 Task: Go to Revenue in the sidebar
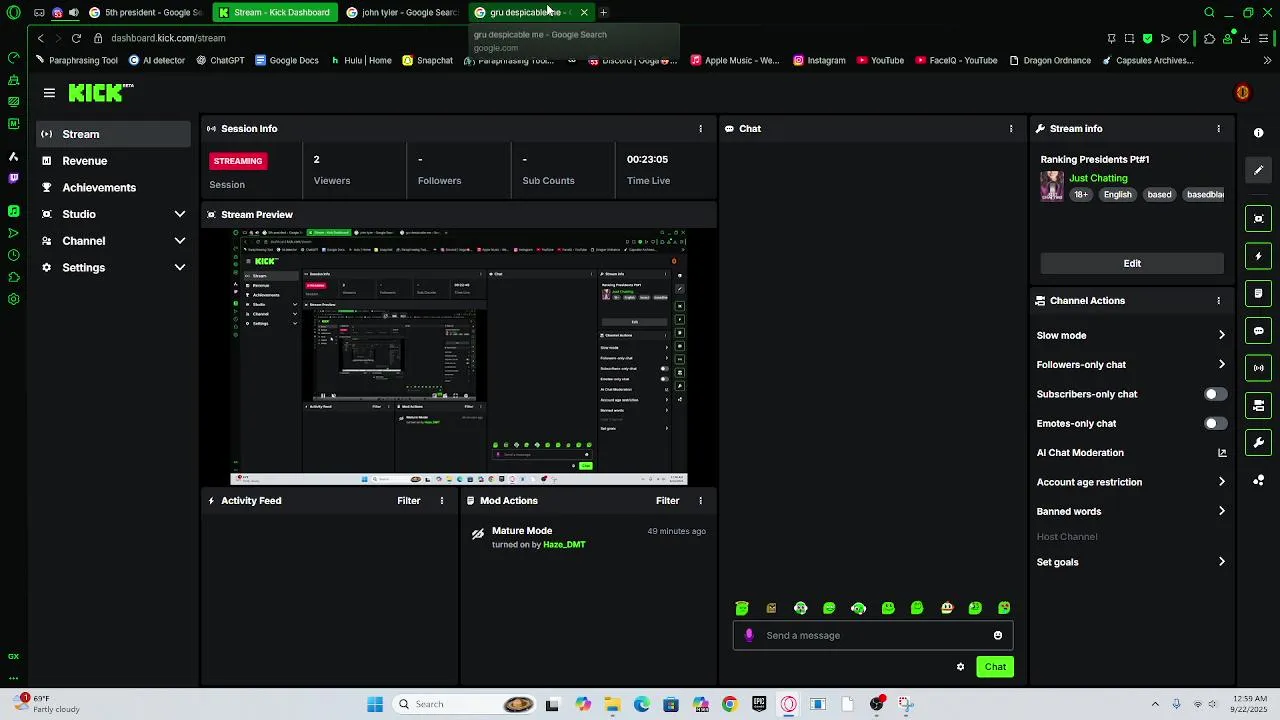114,161
